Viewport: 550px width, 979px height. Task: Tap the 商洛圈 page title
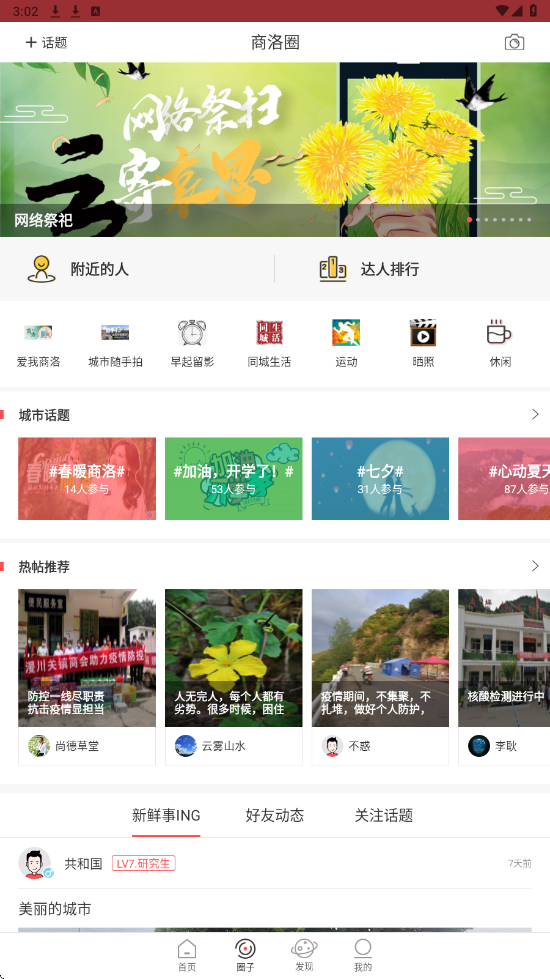pyautogui.click(x=275, y=42)
